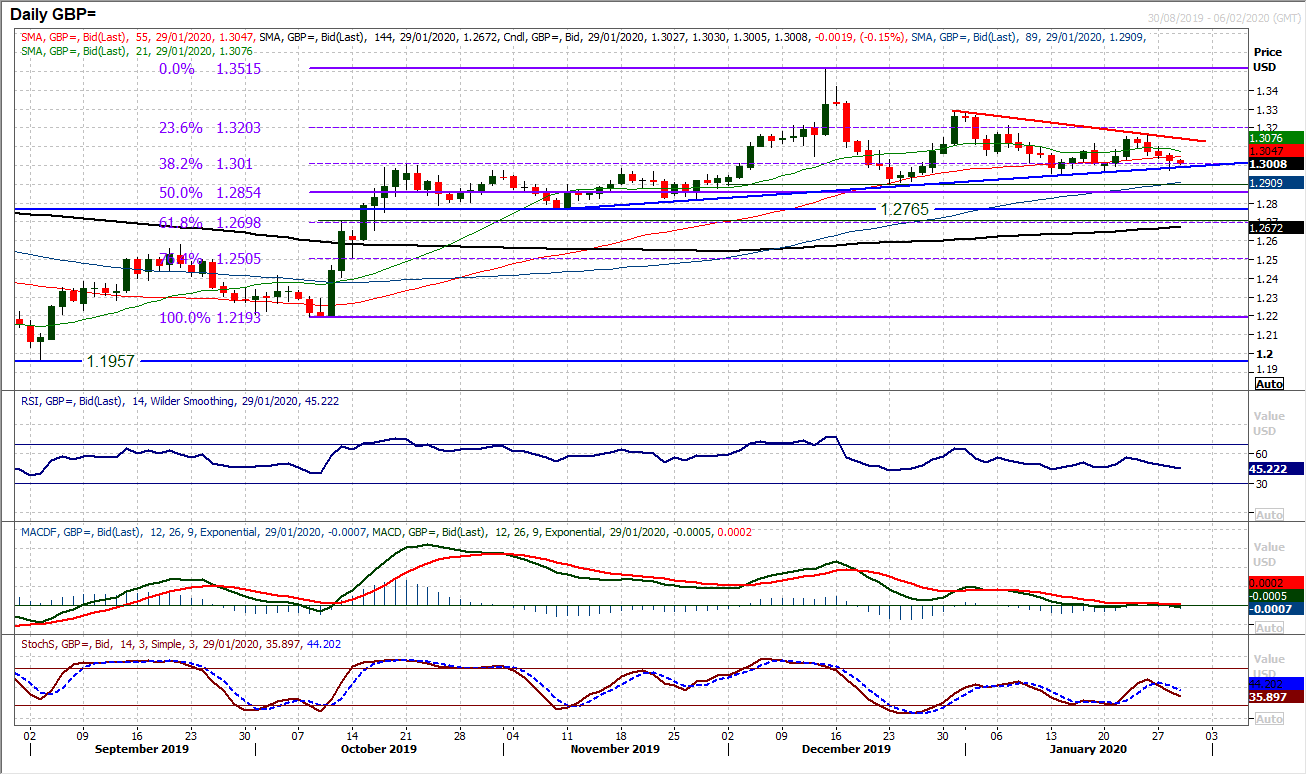
Task: Toggle Auto scaling in the RSI panel
Action: pyautogui.click(x=1268, y=515)
